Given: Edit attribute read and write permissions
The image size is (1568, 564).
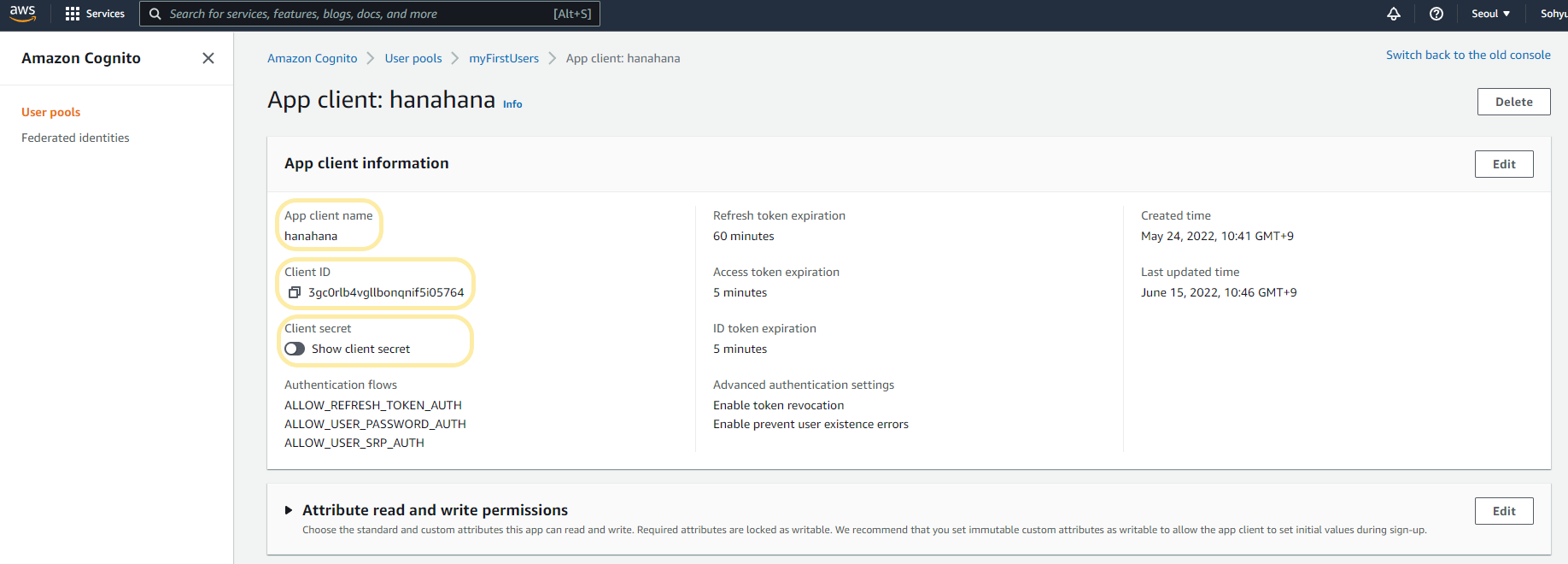Looking at the screenshot, I should click(x=1504, y=511).
